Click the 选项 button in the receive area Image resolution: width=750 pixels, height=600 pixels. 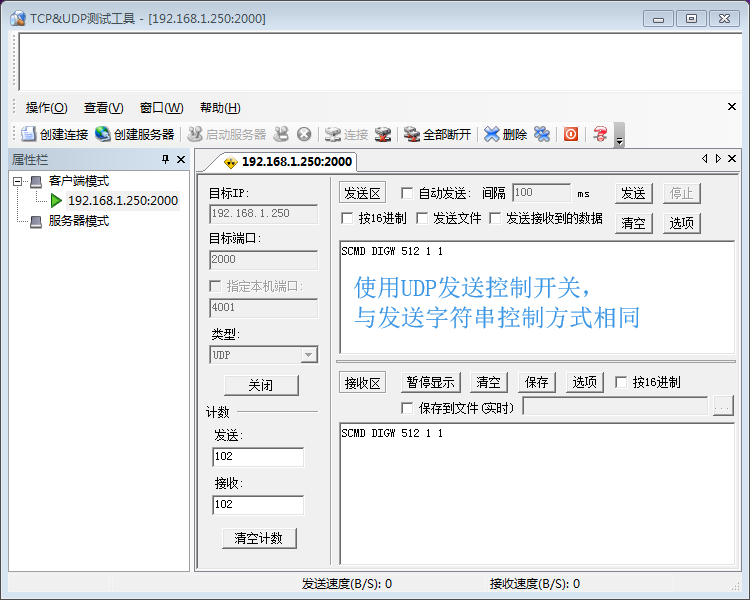[585, 382]
